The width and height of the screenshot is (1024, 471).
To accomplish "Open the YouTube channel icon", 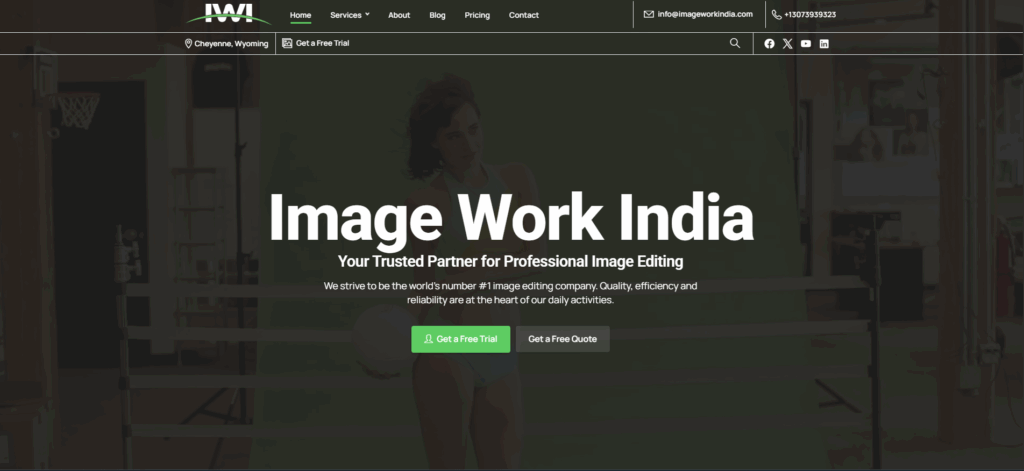I will 806,44.
